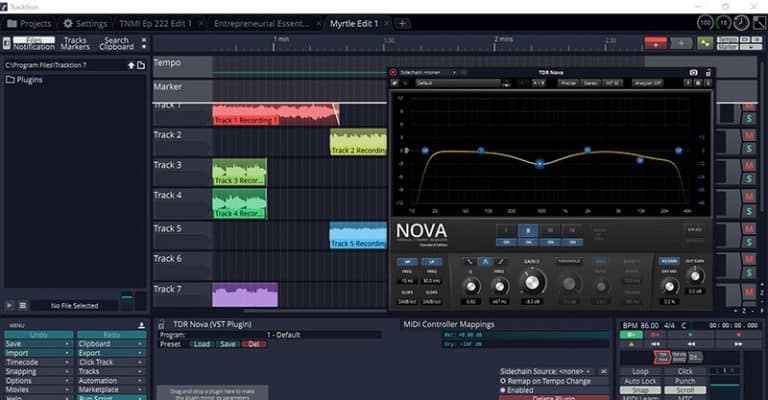Viewport: 768px width, 400px height.
Task: Click the fast forward transport button
Action: tap(738, 344)
